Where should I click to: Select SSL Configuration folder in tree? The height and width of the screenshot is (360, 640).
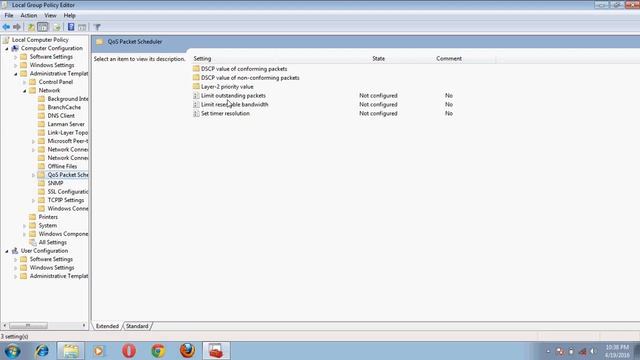click(x=68, y=191)
